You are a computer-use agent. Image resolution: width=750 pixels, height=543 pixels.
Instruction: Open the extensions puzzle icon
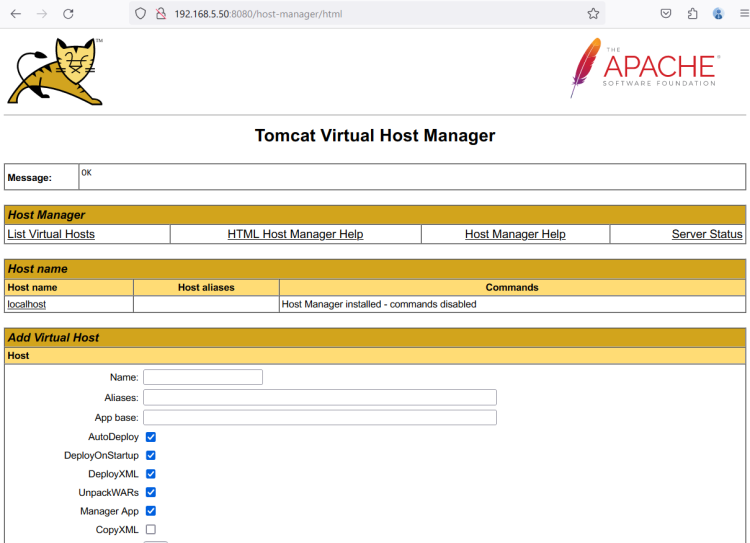click(692, 14)
